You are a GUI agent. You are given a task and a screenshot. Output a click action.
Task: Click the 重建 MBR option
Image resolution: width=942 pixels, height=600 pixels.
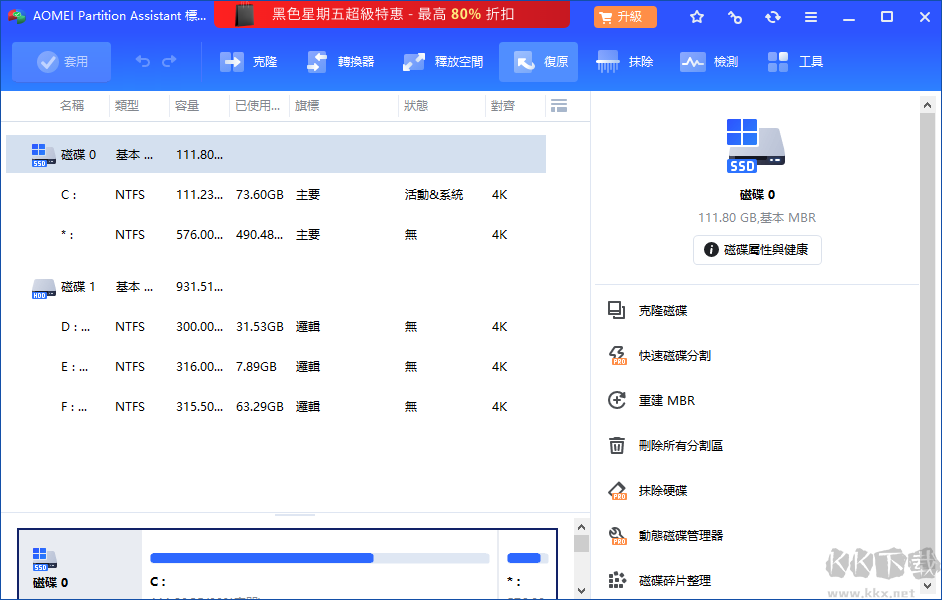pyautogui.click(x=667, y=401)
